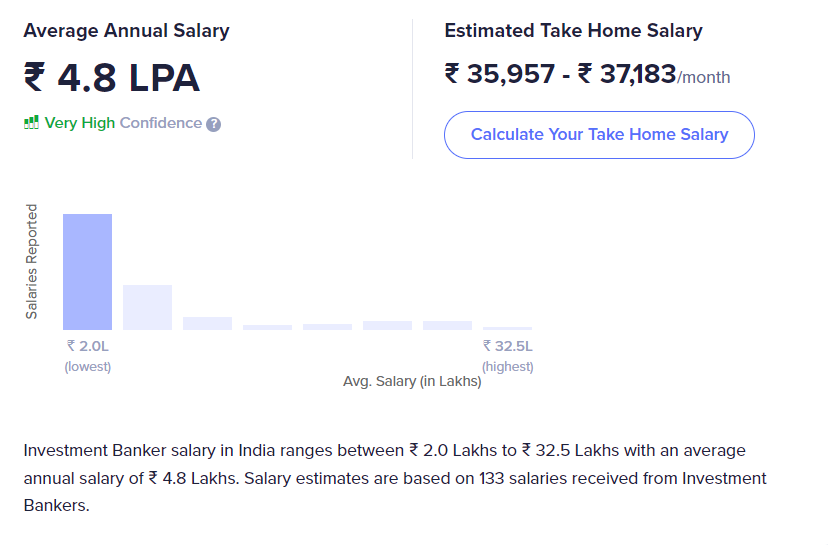Click the green confidence bars icon
The width and height of the screenshot is (828, 545).
click(32, 123)
